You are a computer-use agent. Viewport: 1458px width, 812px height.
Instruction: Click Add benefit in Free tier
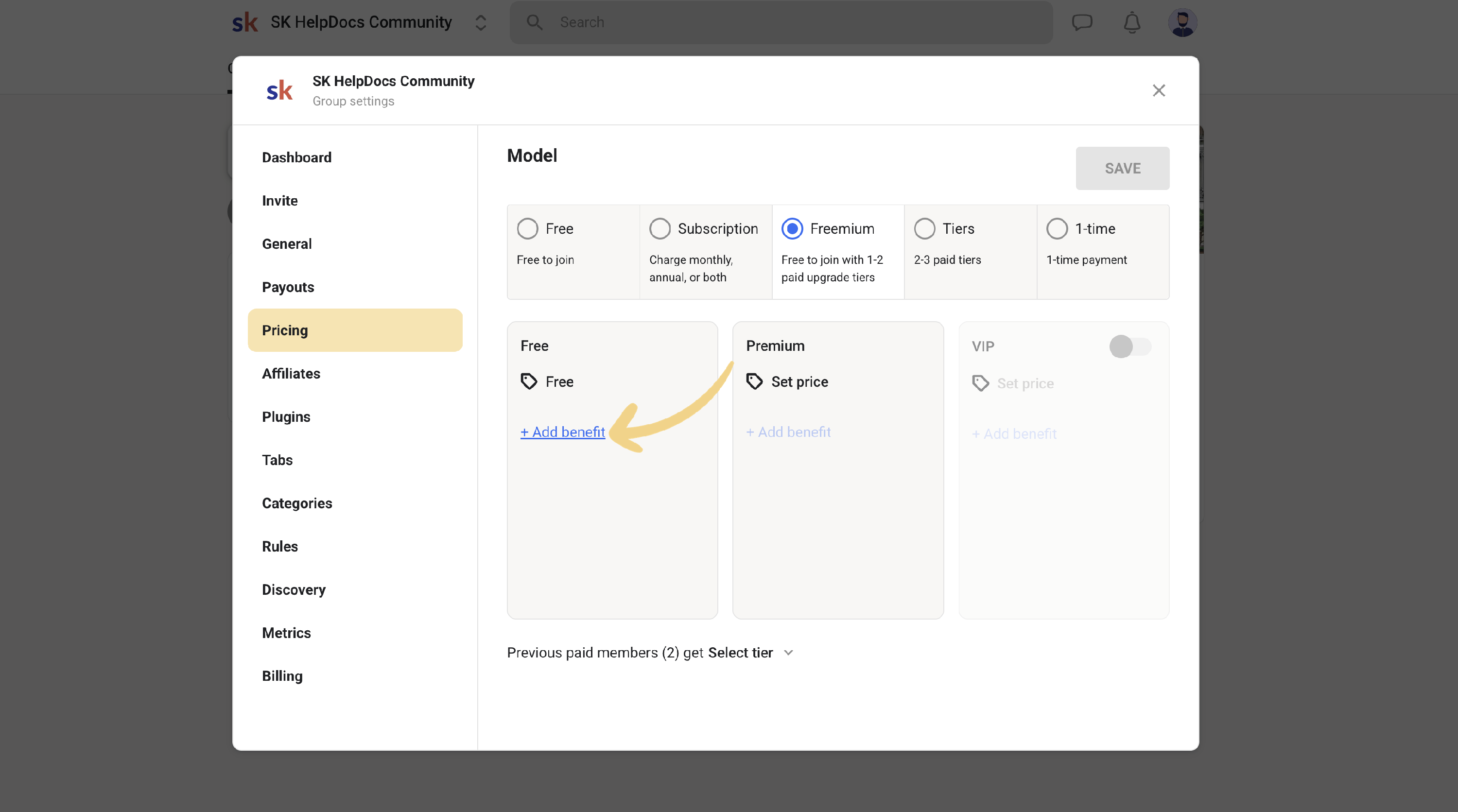click(563, 432)
